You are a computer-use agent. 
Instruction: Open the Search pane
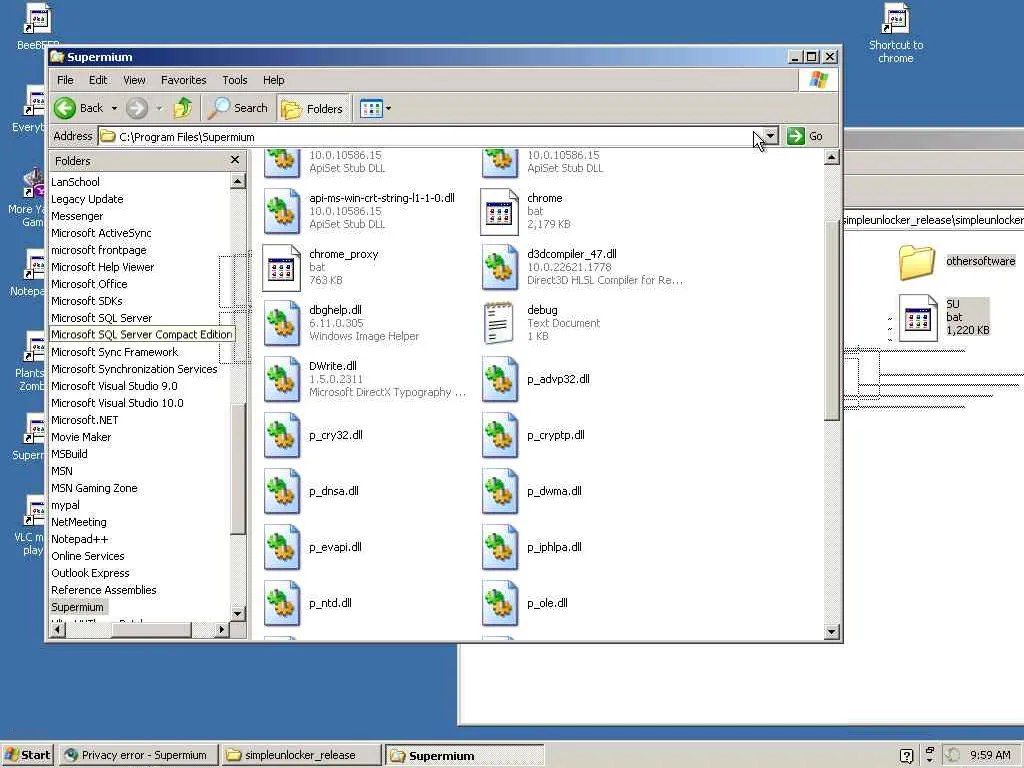(237, 108)
